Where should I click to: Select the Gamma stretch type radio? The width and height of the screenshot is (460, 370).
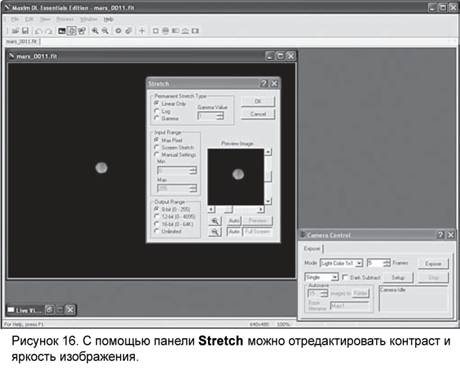[156, 118]
